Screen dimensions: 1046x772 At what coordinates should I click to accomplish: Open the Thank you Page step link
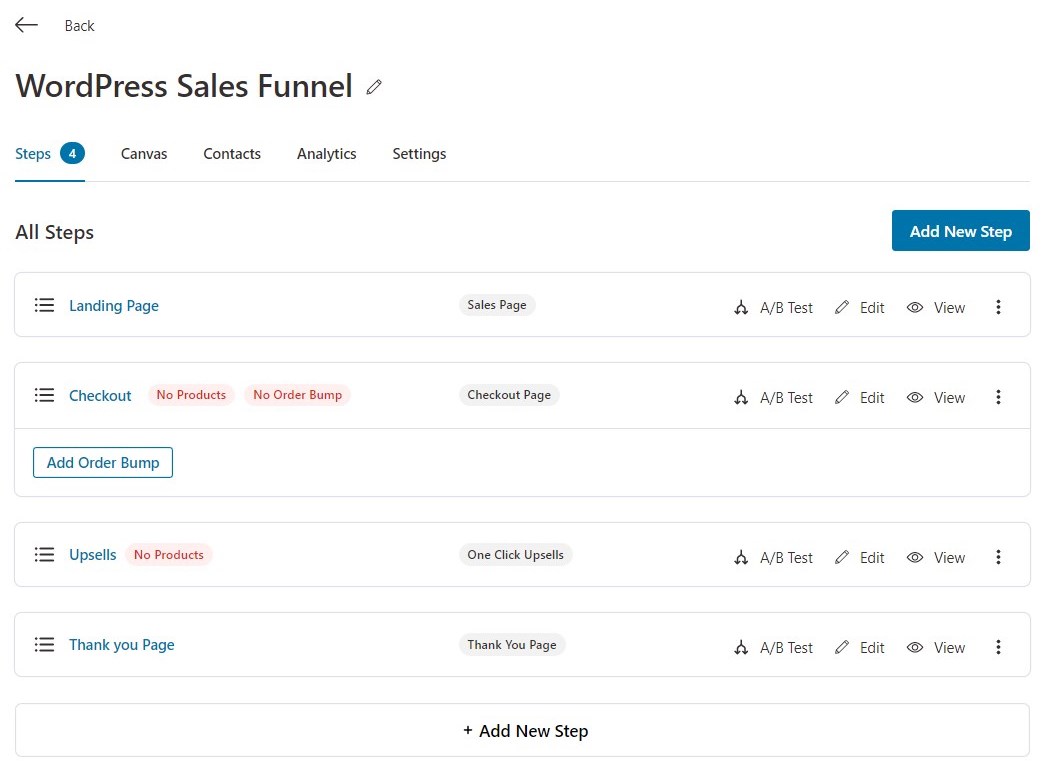(x=121, y=645)
